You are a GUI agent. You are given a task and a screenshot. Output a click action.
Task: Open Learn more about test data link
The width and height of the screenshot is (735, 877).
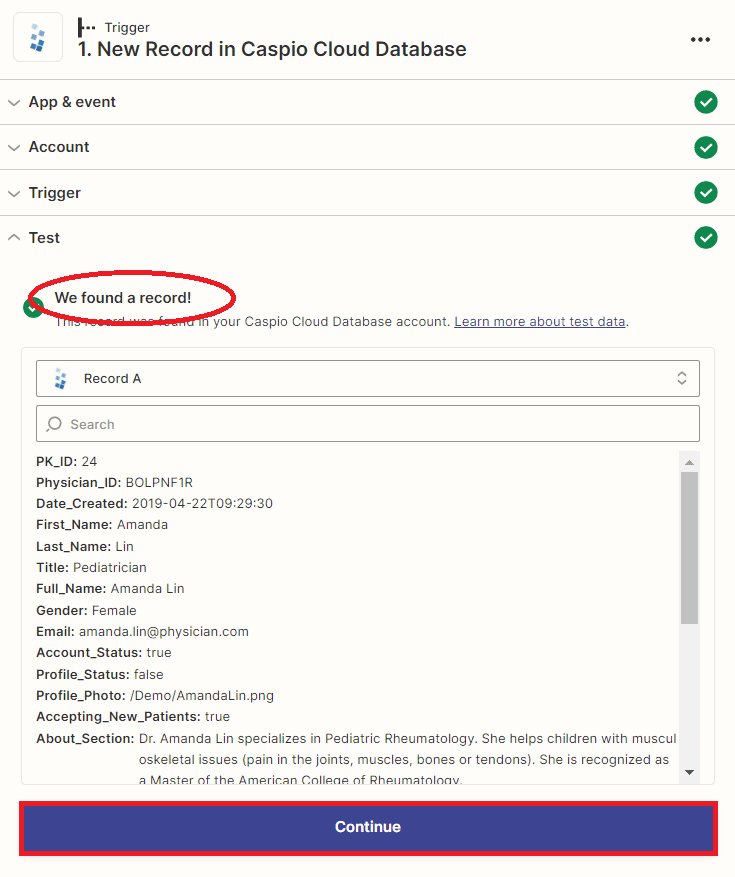click(x=540, y=322)
